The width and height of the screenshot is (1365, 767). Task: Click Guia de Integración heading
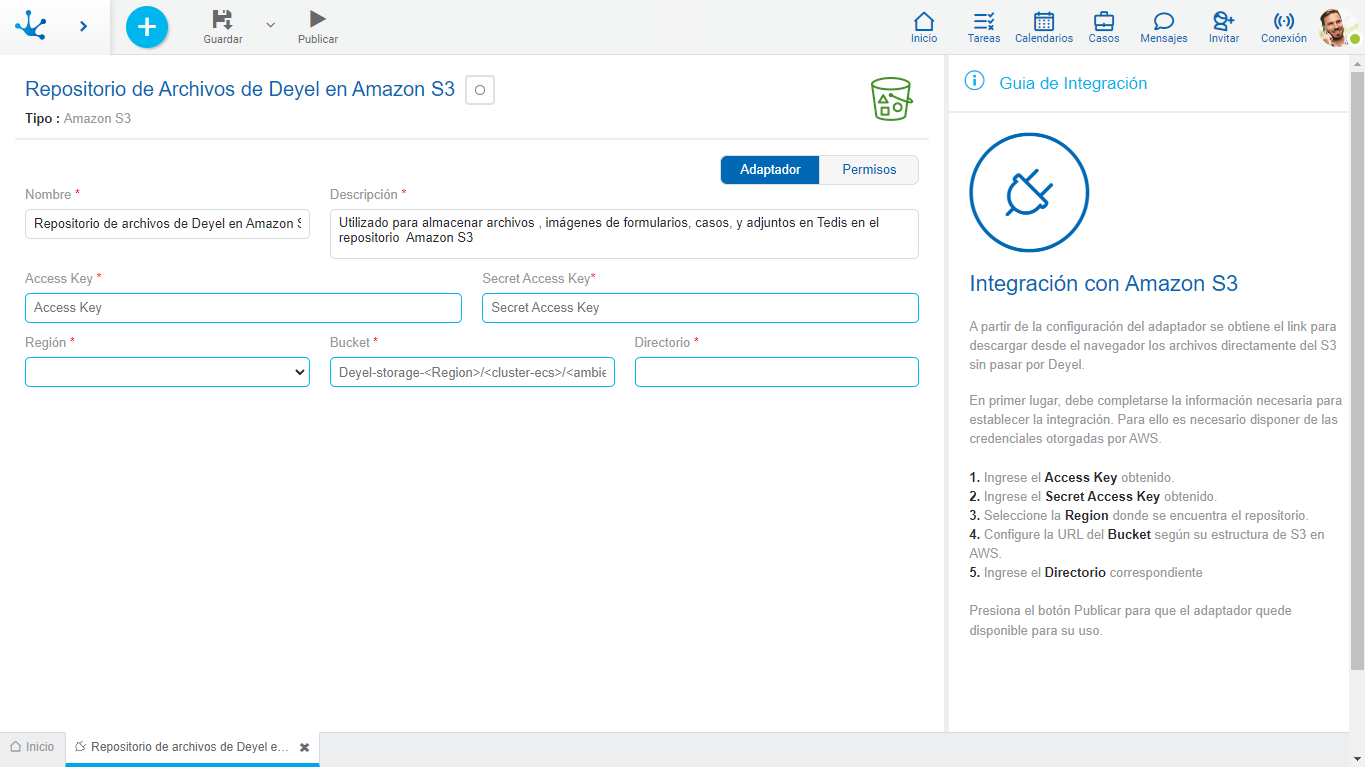tap(1073, 84)
